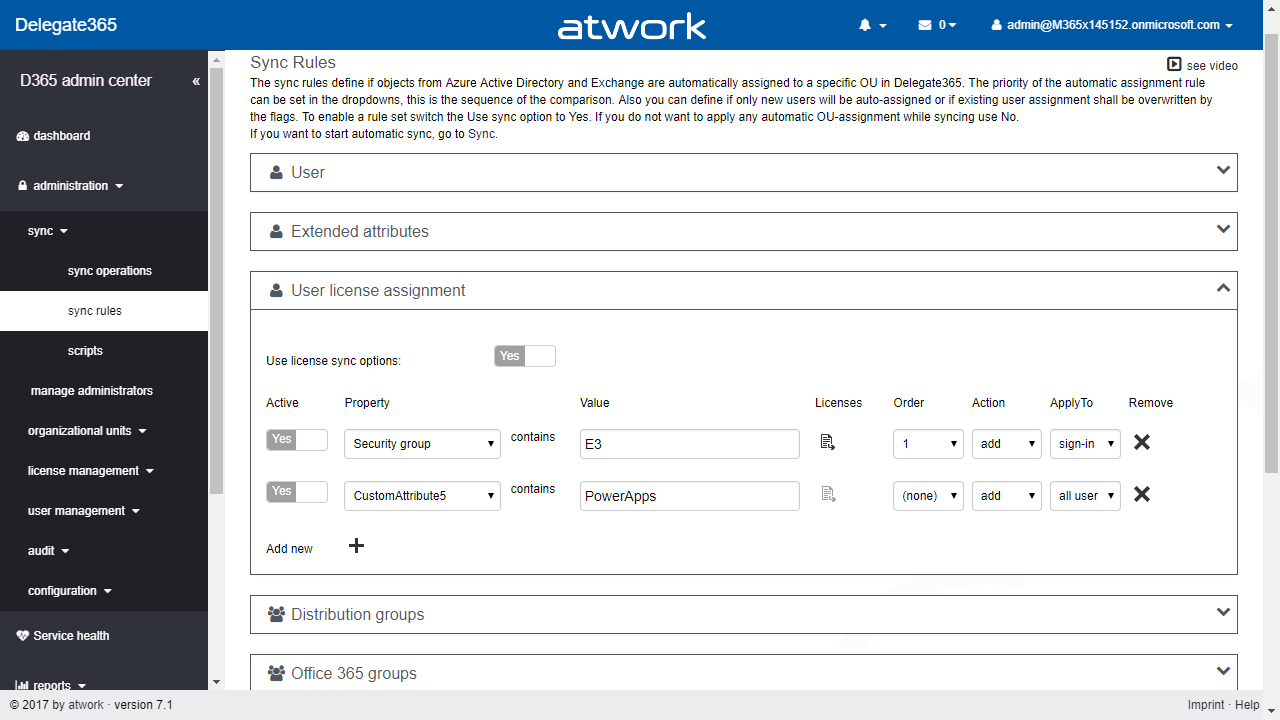
Task: Open Action dropdown for E3 rule
Action: pyautogui.click(x=1007, y=444)
